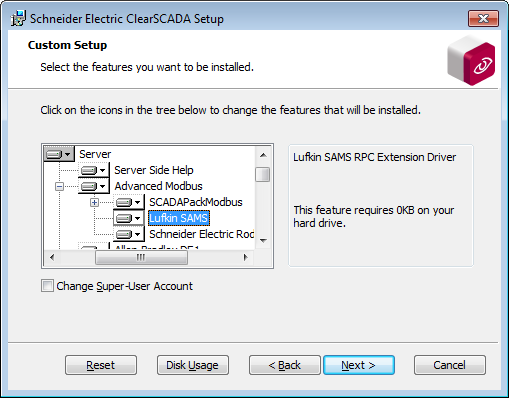Open the Advanced Modbus feature icon
The width and height of the screenshot is (509, 398).
(94, 186)
